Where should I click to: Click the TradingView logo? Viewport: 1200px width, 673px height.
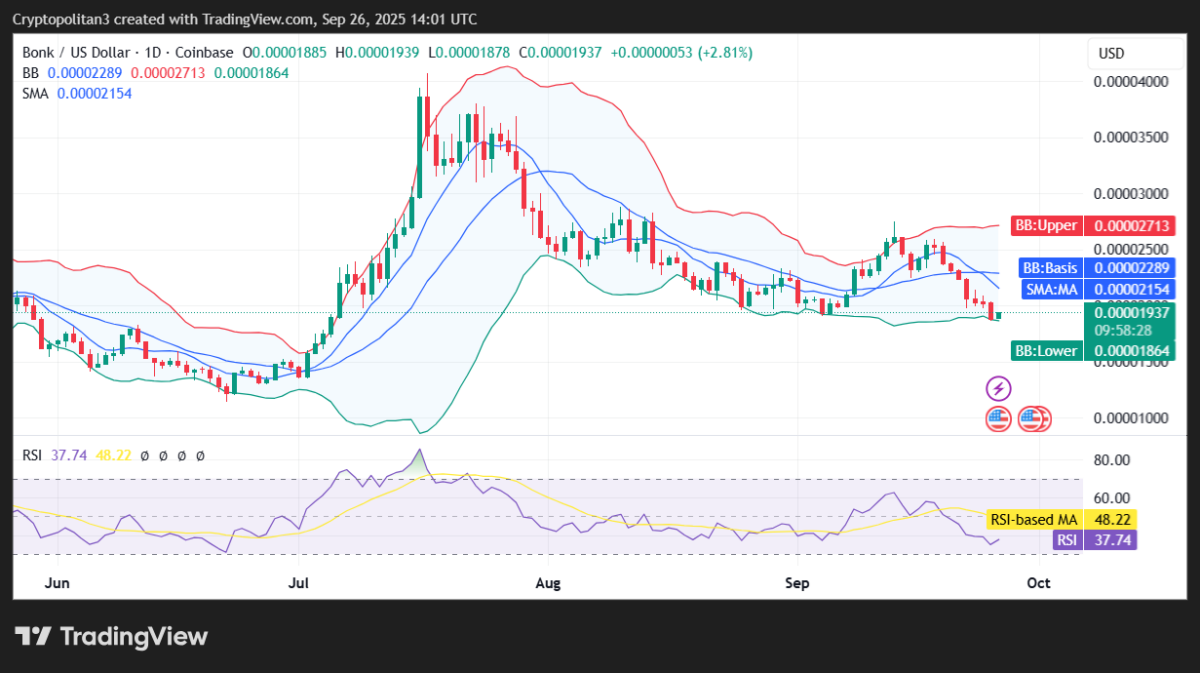click(111, 637)
